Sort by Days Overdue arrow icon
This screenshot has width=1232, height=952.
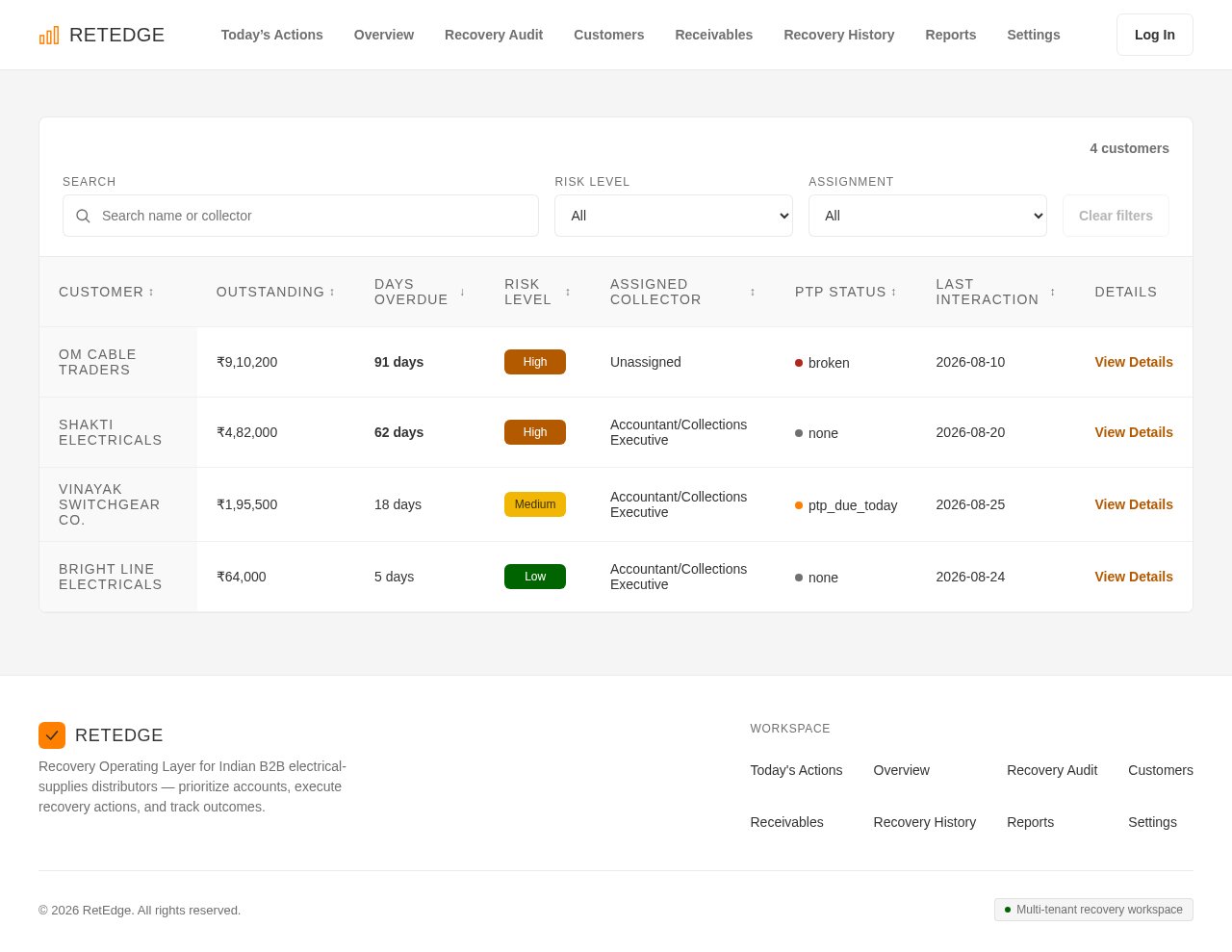click(462, 292)
